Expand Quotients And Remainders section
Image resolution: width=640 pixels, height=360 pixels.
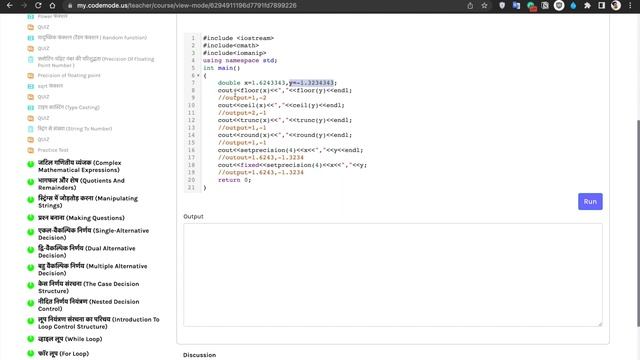(81, 184)
